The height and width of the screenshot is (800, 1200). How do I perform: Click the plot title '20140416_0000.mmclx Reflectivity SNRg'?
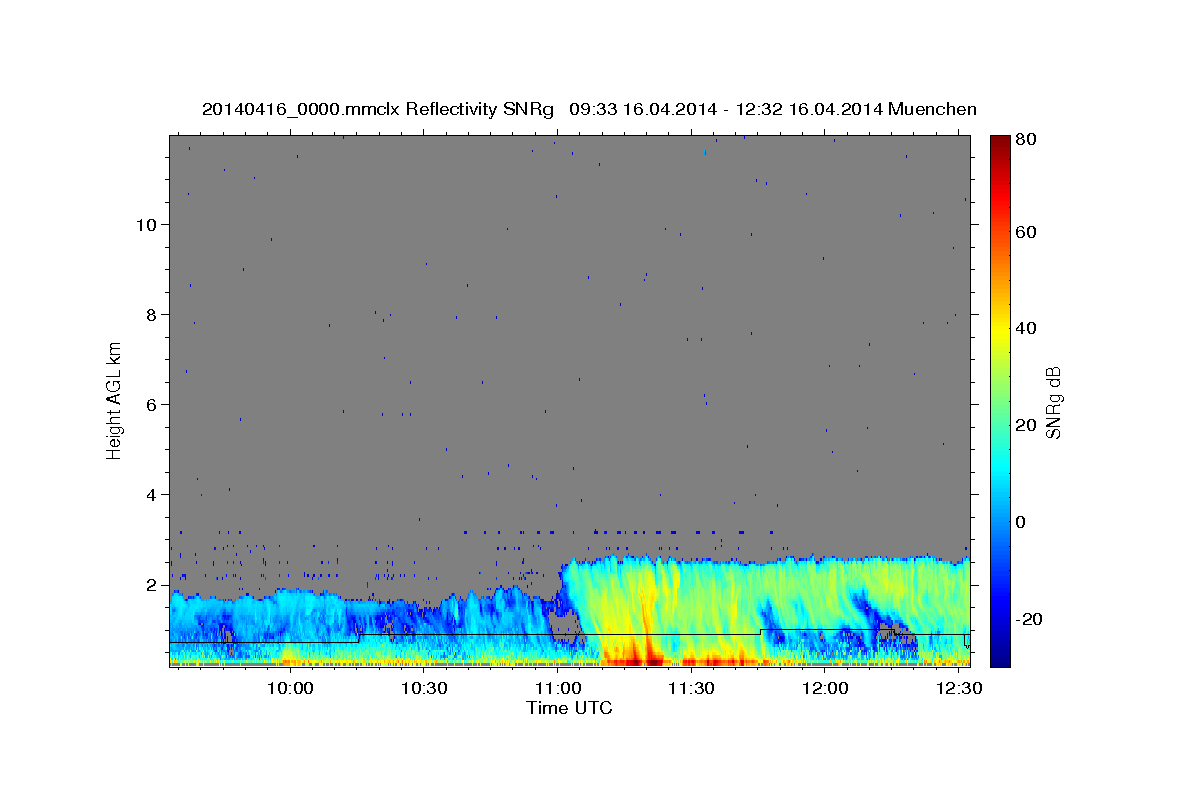click(378, 109)
